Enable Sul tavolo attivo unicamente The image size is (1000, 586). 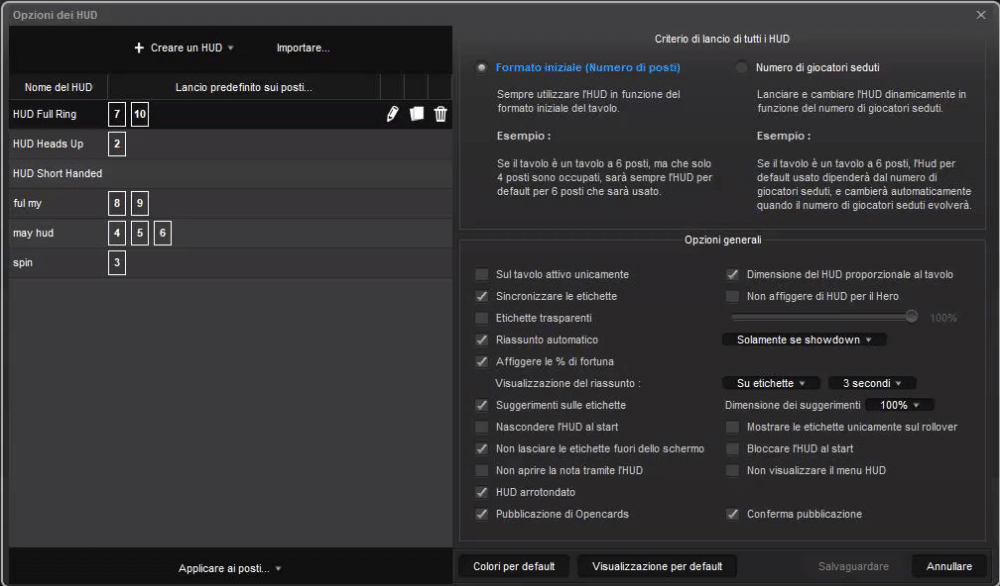click(x=482, y=274)
